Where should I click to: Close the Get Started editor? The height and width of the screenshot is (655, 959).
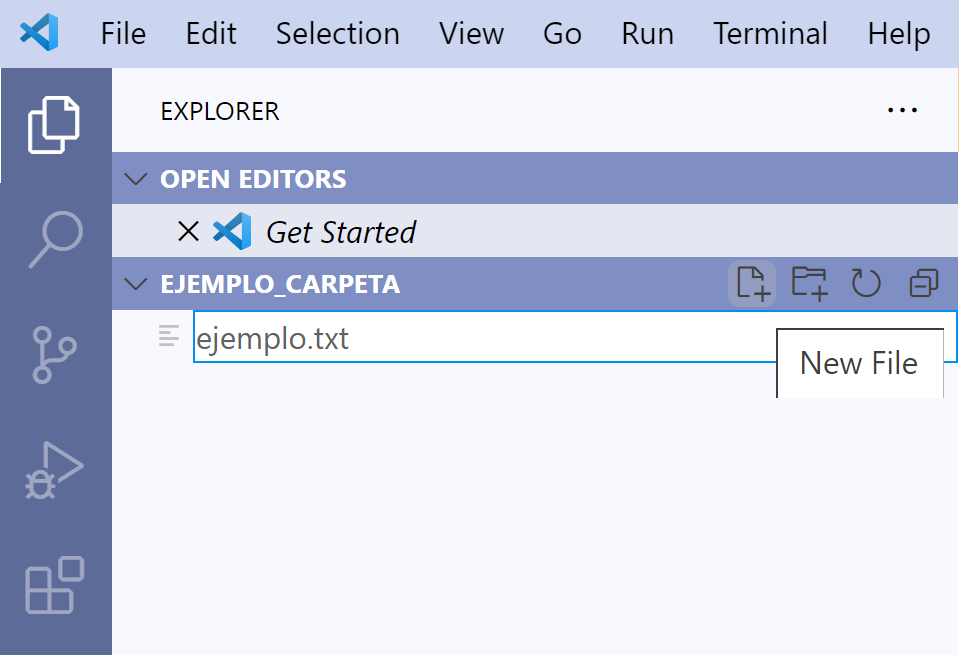[x=188, y=232]
